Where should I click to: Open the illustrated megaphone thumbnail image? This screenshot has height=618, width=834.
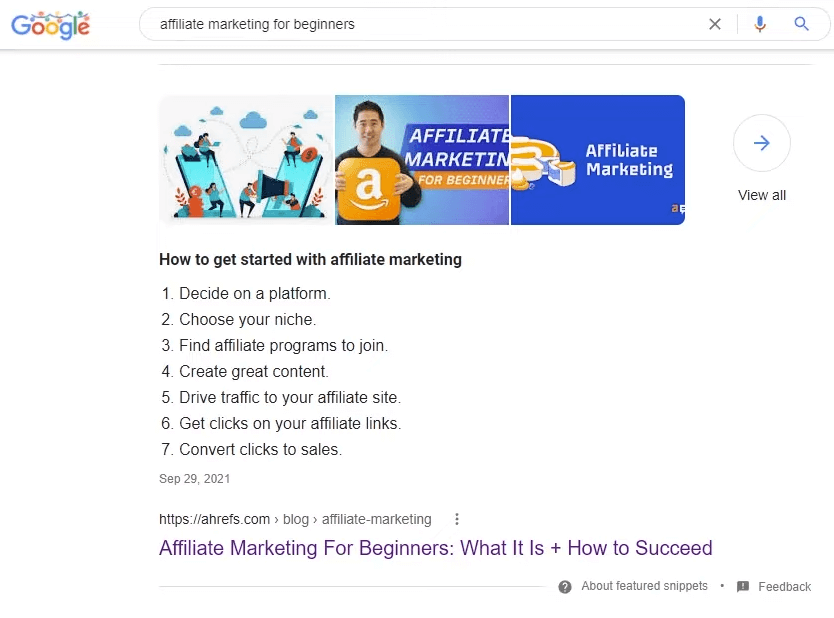[247, 160]
